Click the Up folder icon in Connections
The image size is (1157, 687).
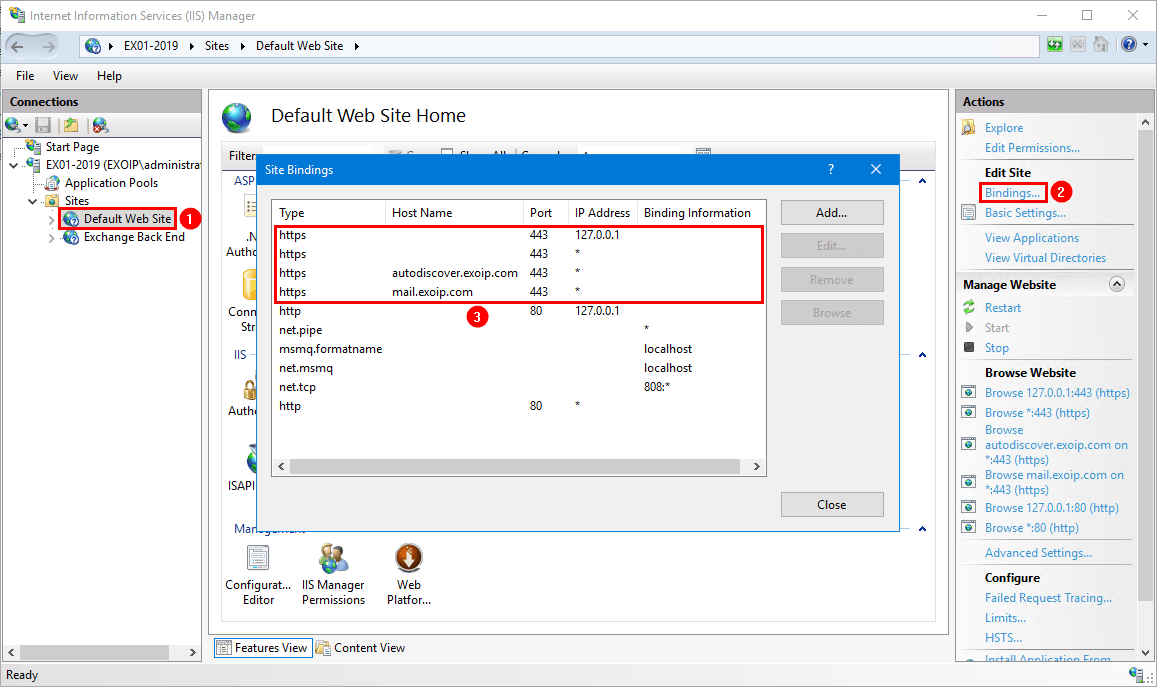click(71, 125)
